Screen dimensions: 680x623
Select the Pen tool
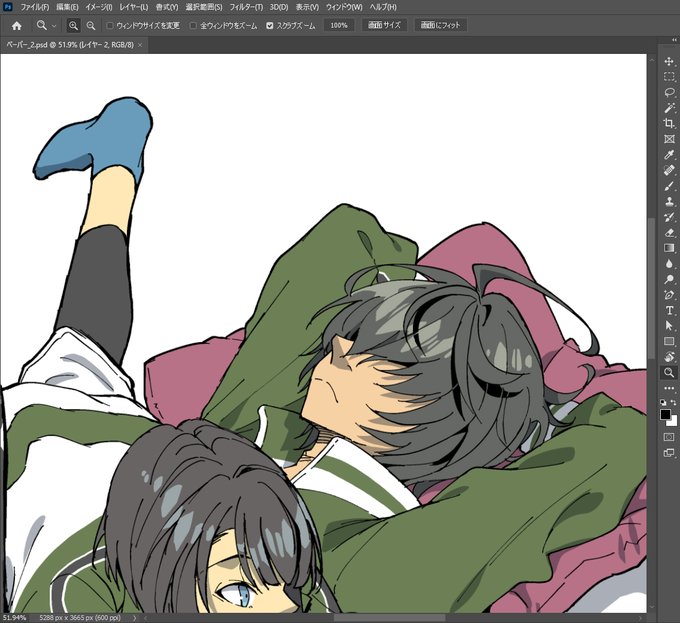[669, 295]
